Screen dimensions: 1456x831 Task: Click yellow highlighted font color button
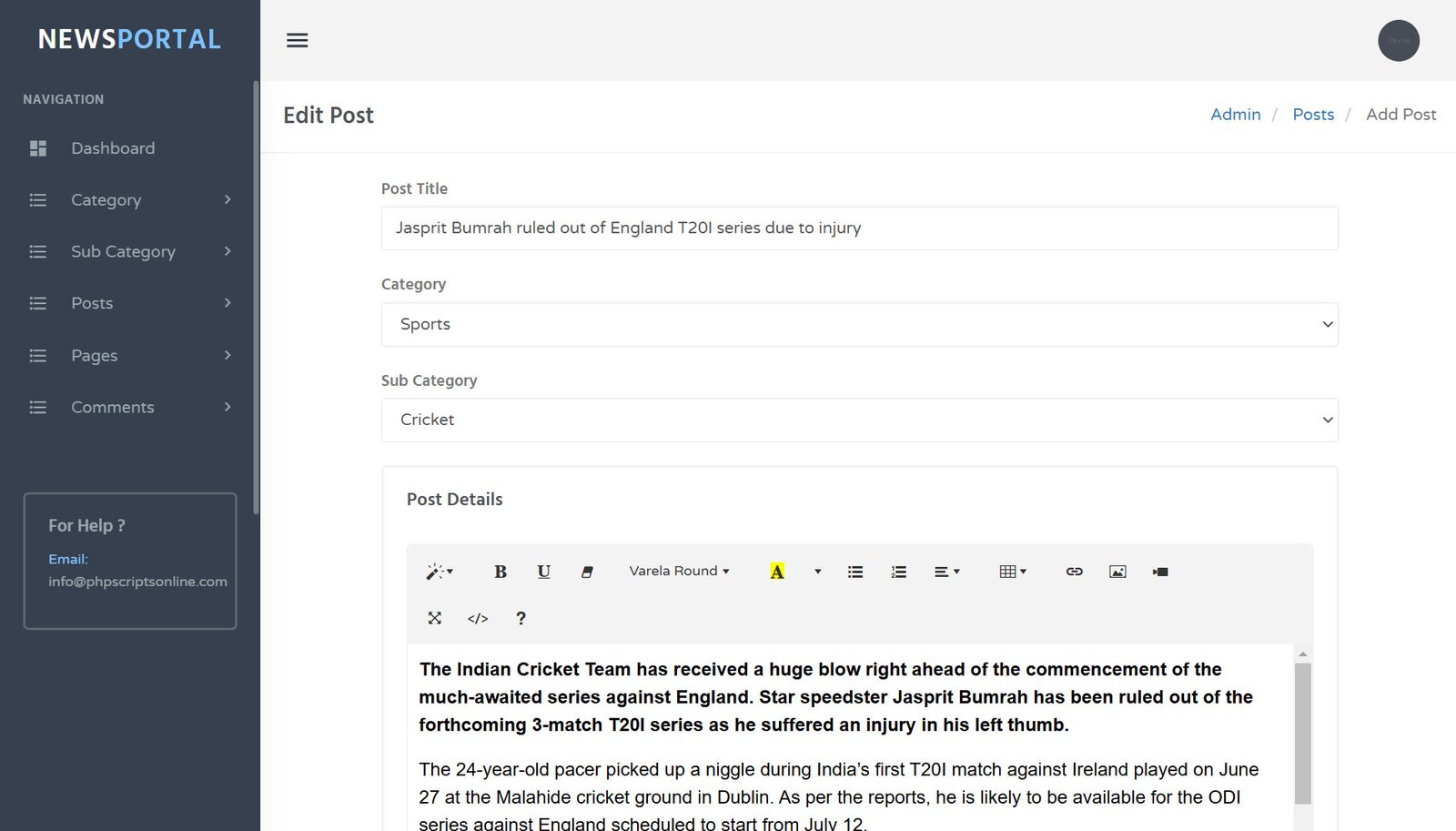[777, 572]
